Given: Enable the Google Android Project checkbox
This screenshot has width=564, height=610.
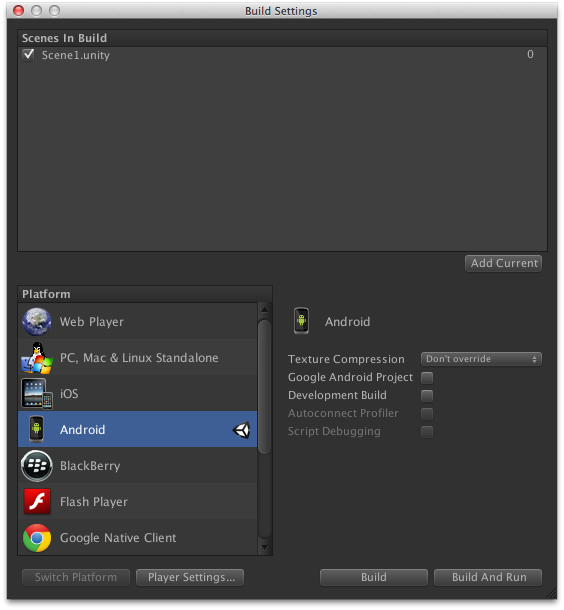Looking at the screenshot, I should 427,377.
